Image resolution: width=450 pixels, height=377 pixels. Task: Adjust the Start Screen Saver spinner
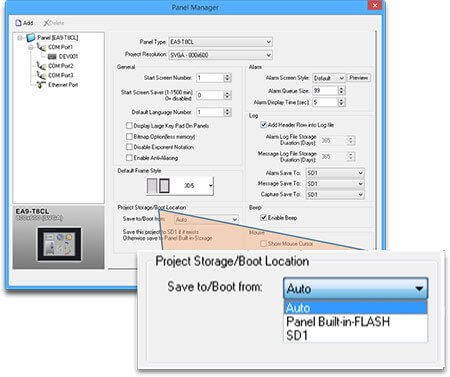tap(227, 95)
